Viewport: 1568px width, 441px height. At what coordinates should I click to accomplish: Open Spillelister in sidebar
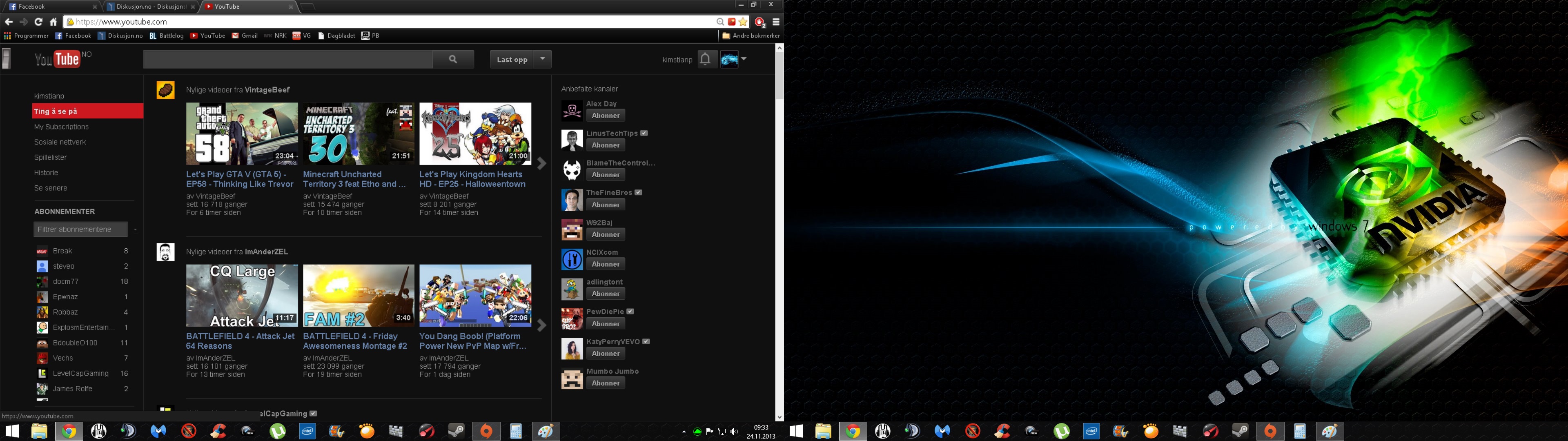coord(51,157)
